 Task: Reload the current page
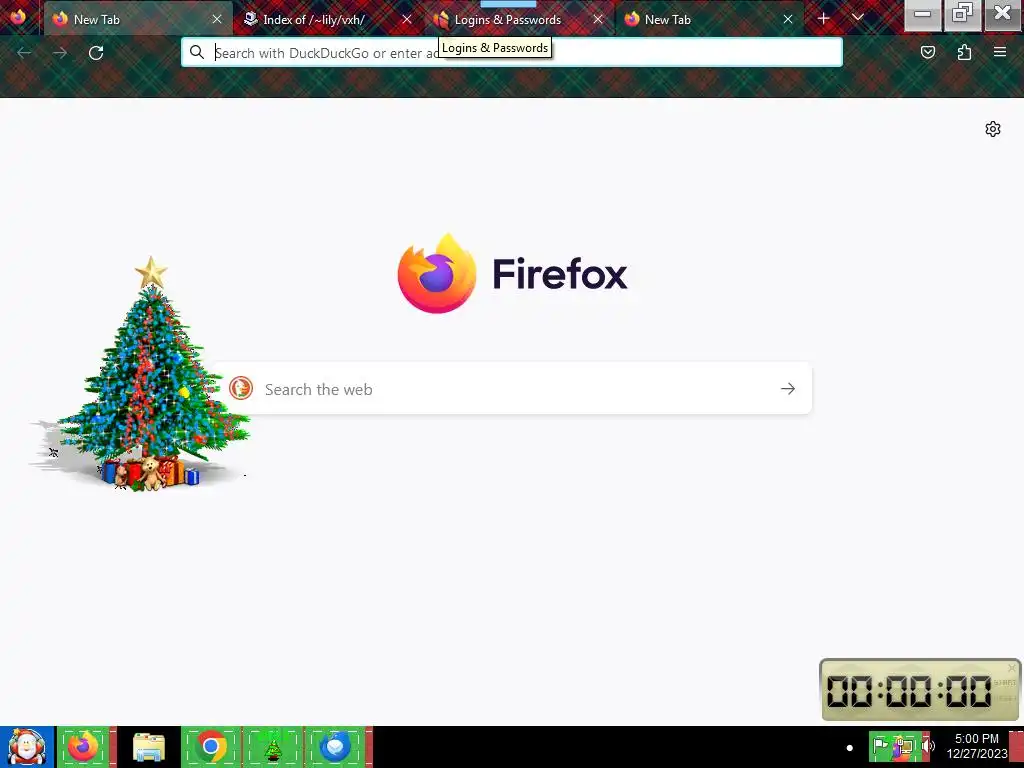point(96,53)
